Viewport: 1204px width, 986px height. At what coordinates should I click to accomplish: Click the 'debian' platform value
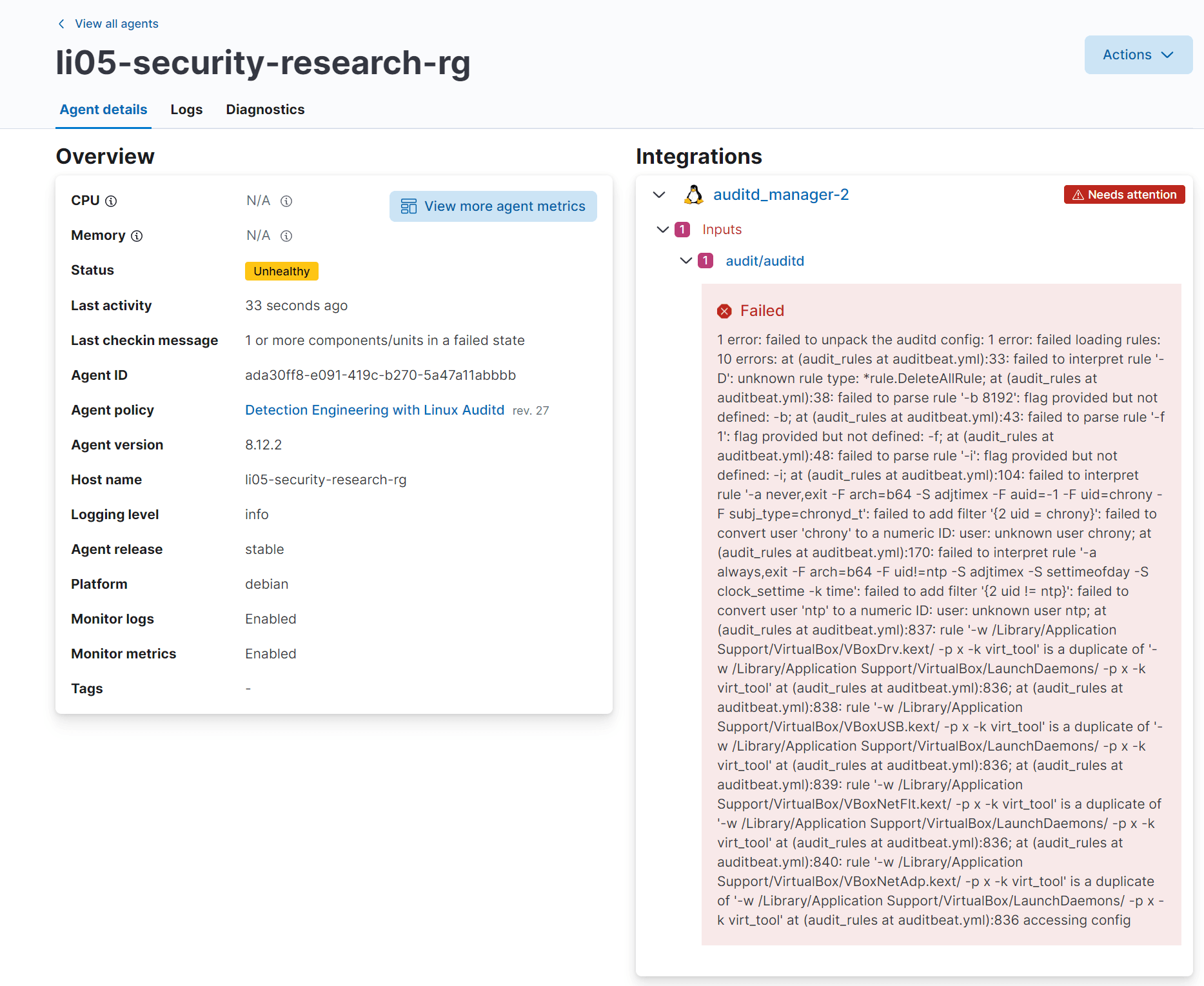(266, 584)
